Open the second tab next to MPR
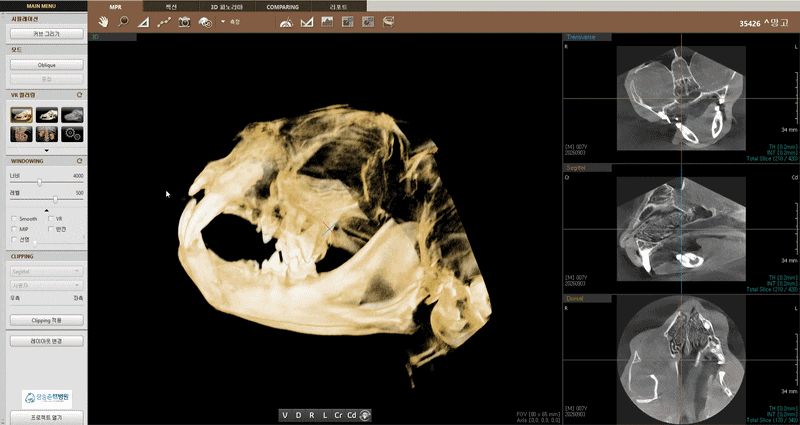800x425 pixels. 171,7
